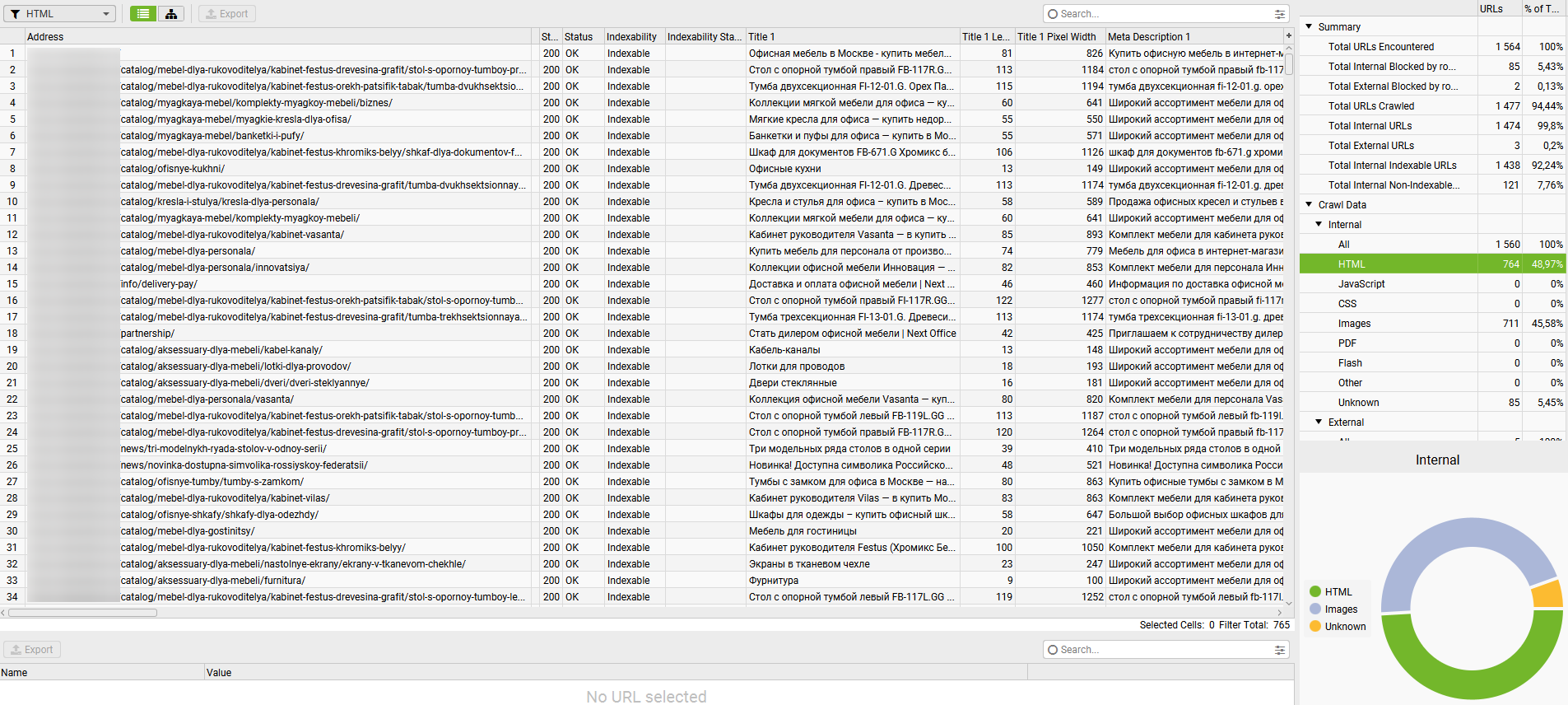Open the HTML filter dropdown
The width and height of the screenshot is (1568, 705).
click(60, 14)
